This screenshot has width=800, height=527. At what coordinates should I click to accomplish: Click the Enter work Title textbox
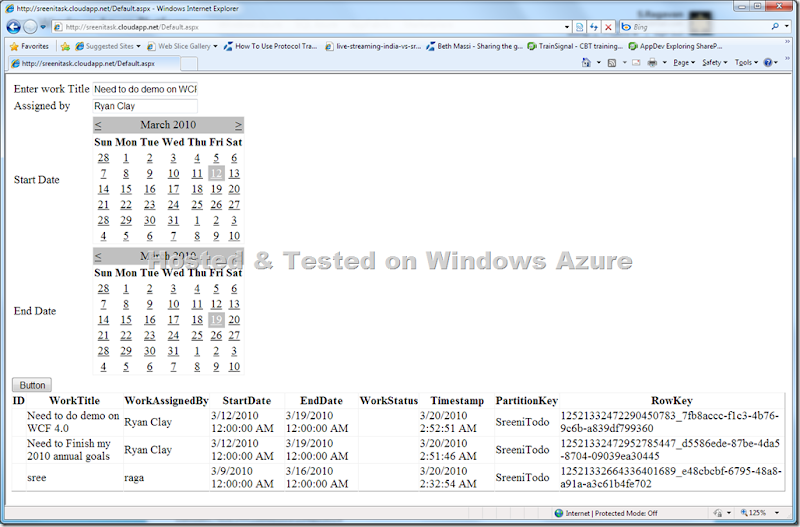click(x=145, y=89)
